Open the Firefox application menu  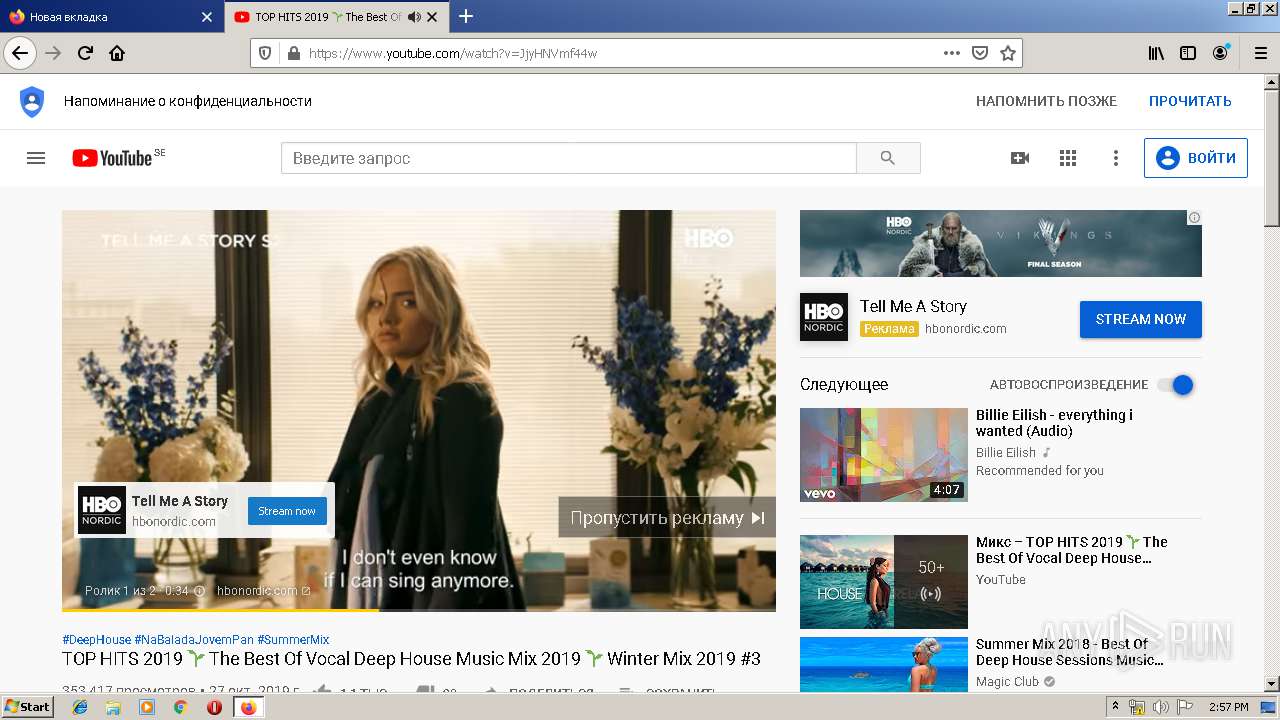1259,53
